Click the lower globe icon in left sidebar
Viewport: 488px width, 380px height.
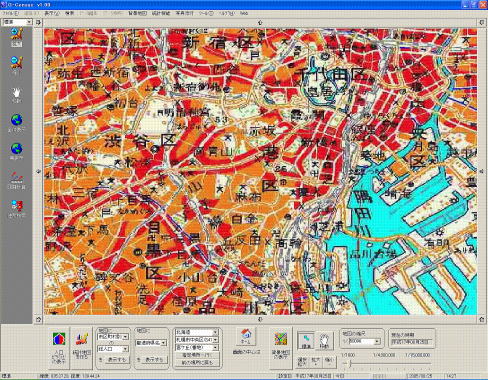(16, 149)
